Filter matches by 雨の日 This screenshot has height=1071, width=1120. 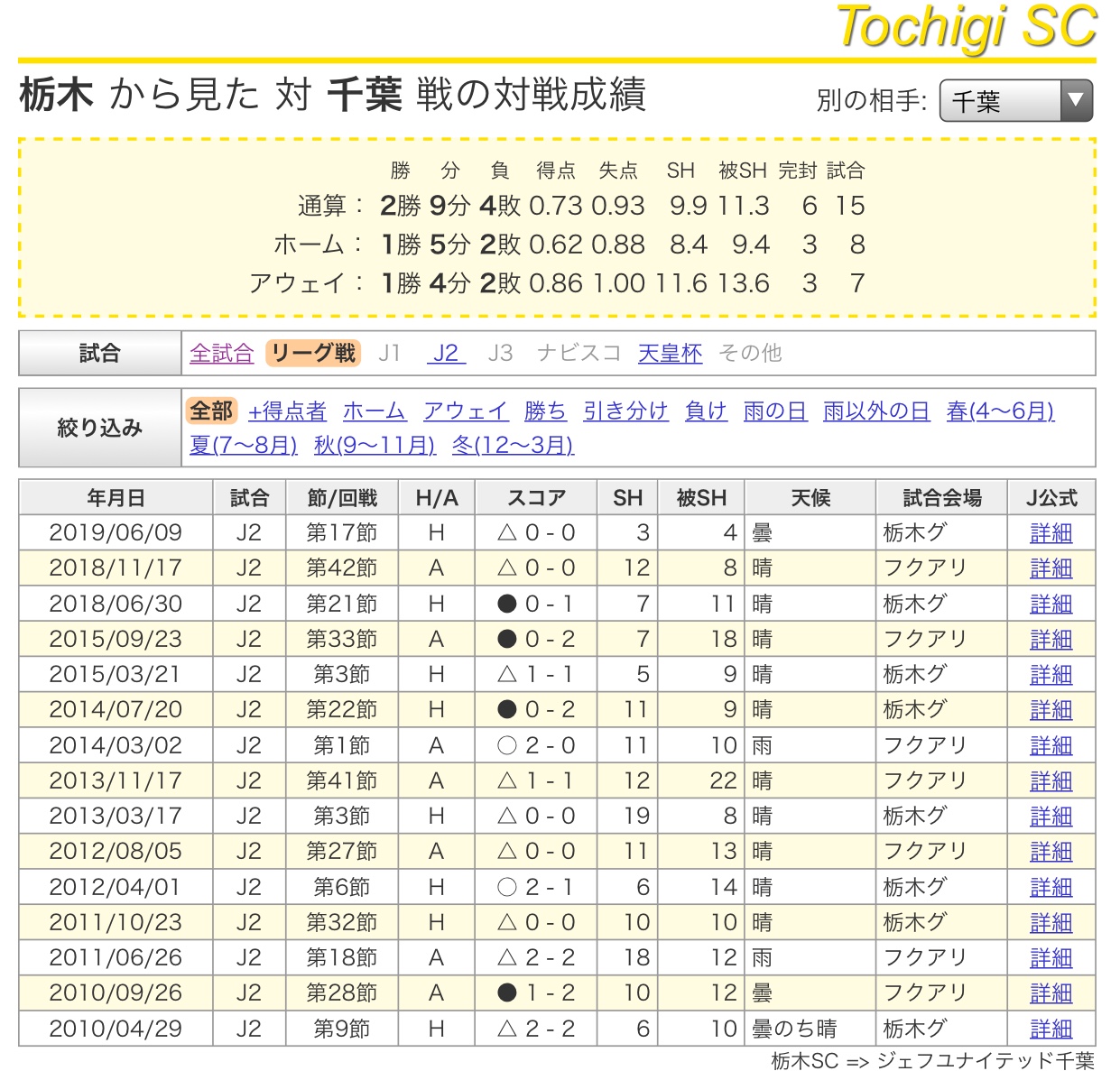[775, 411]
